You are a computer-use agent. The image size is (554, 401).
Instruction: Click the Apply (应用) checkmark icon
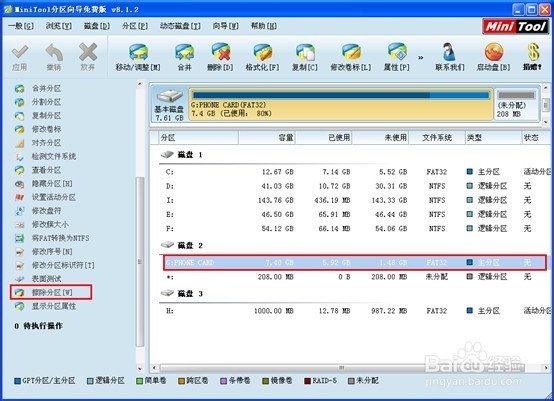[x=20, y=53]
